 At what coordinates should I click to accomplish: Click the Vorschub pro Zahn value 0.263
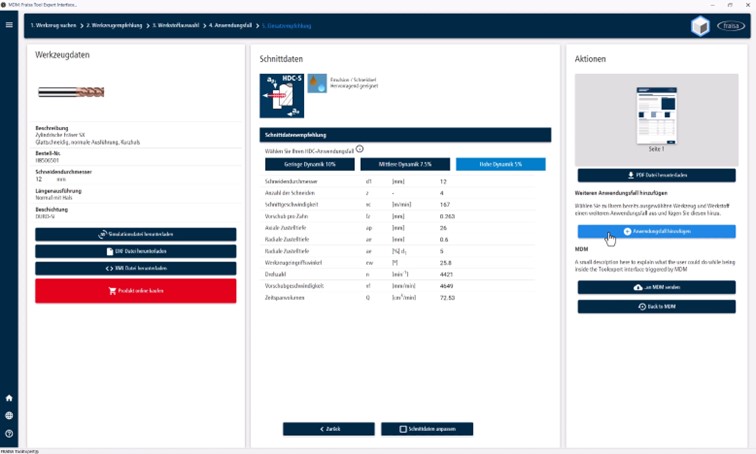[x=447, y=216]
